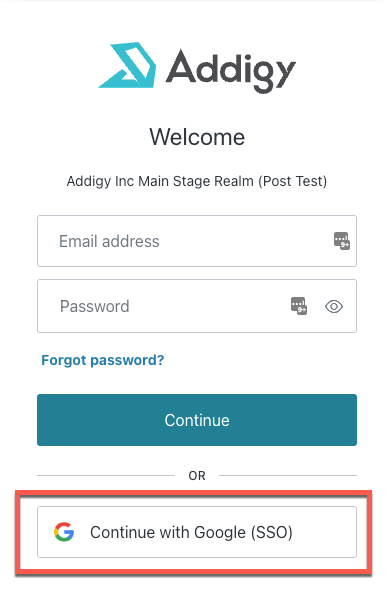
Task: Show password with the eye icon
Action: click(334, 306)
